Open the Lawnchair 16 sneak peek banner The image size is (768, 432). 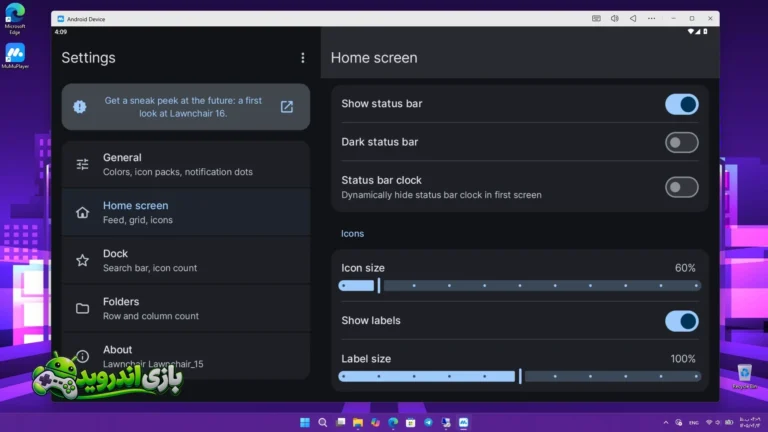[186, 107]
